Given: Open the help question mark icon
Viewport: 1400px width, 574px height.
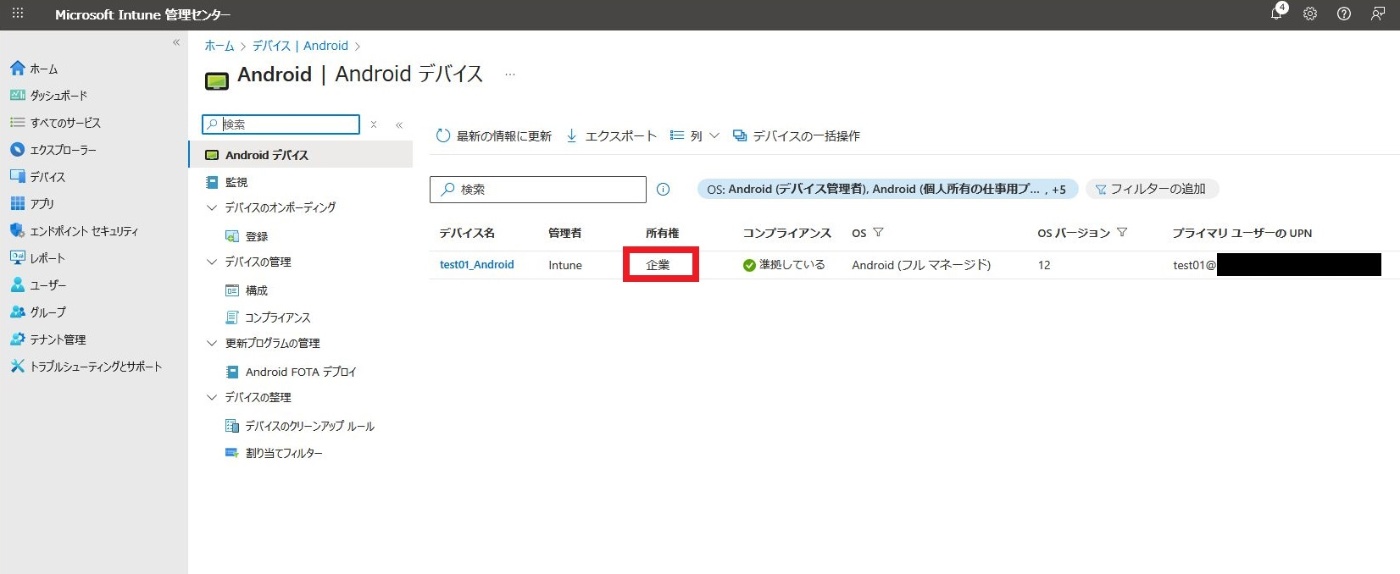Looking at the screenshot, I should (1344, 14).
